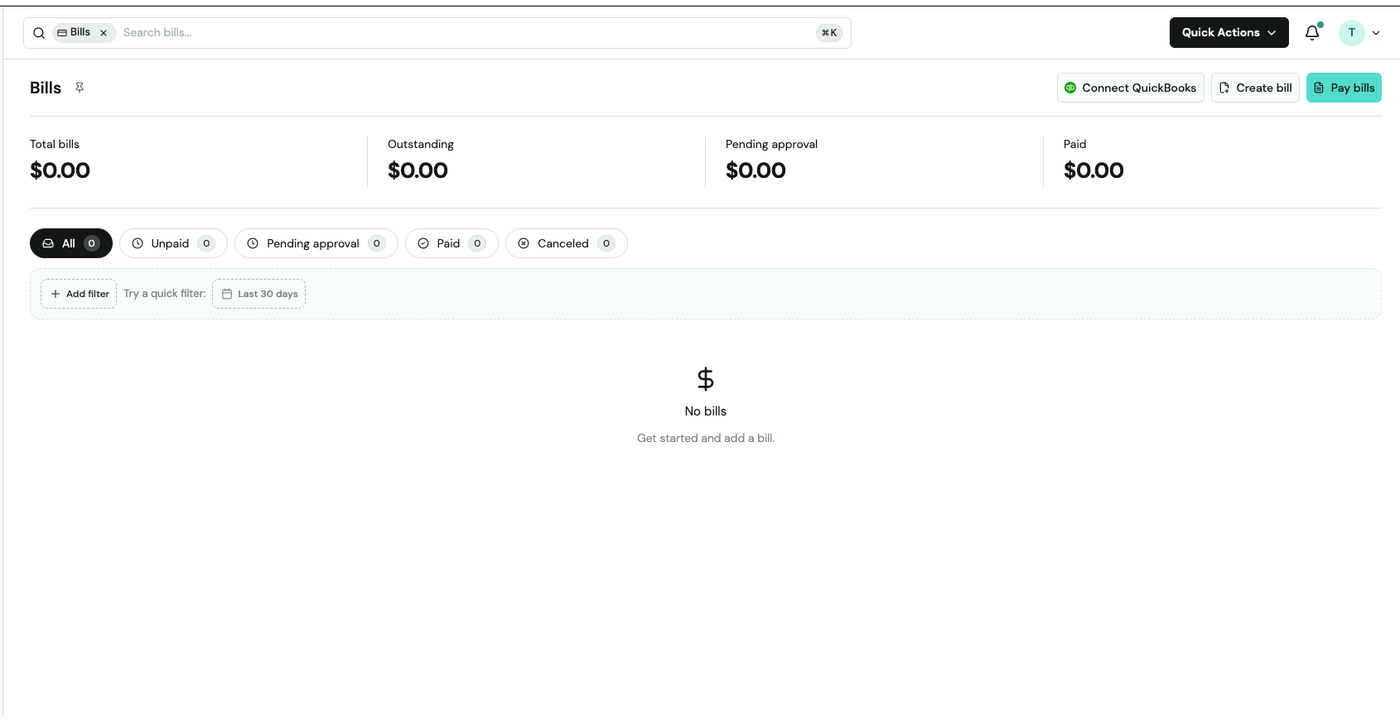Click the Bills page title
The height and width of the screenshot is (720, 1400).
[x=46, y=88]
